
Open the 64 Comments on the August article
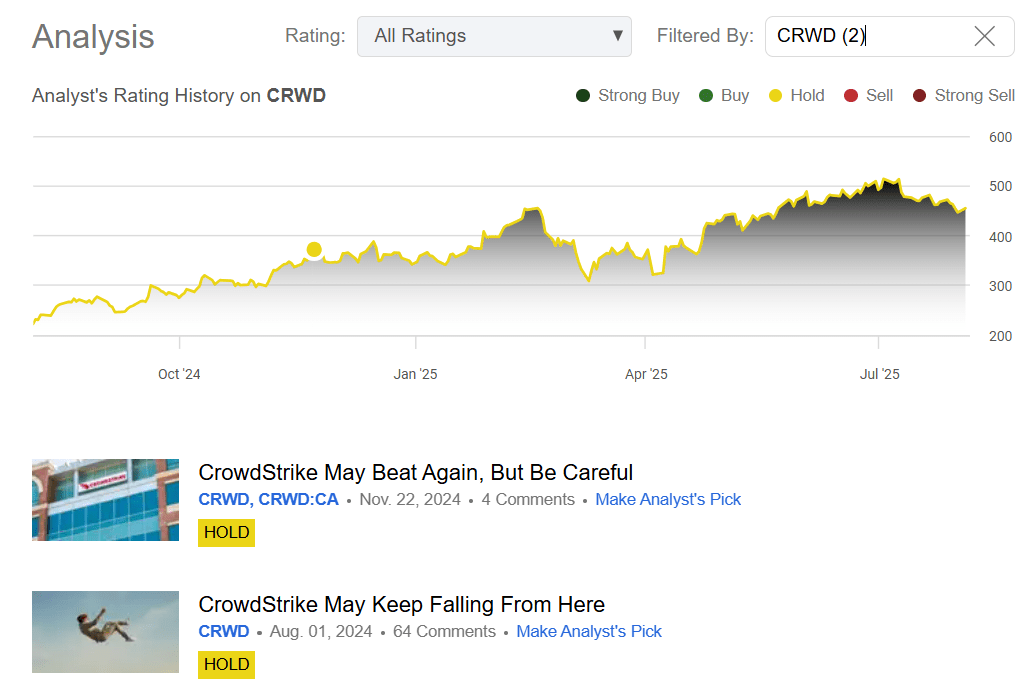tap(443, 631)
